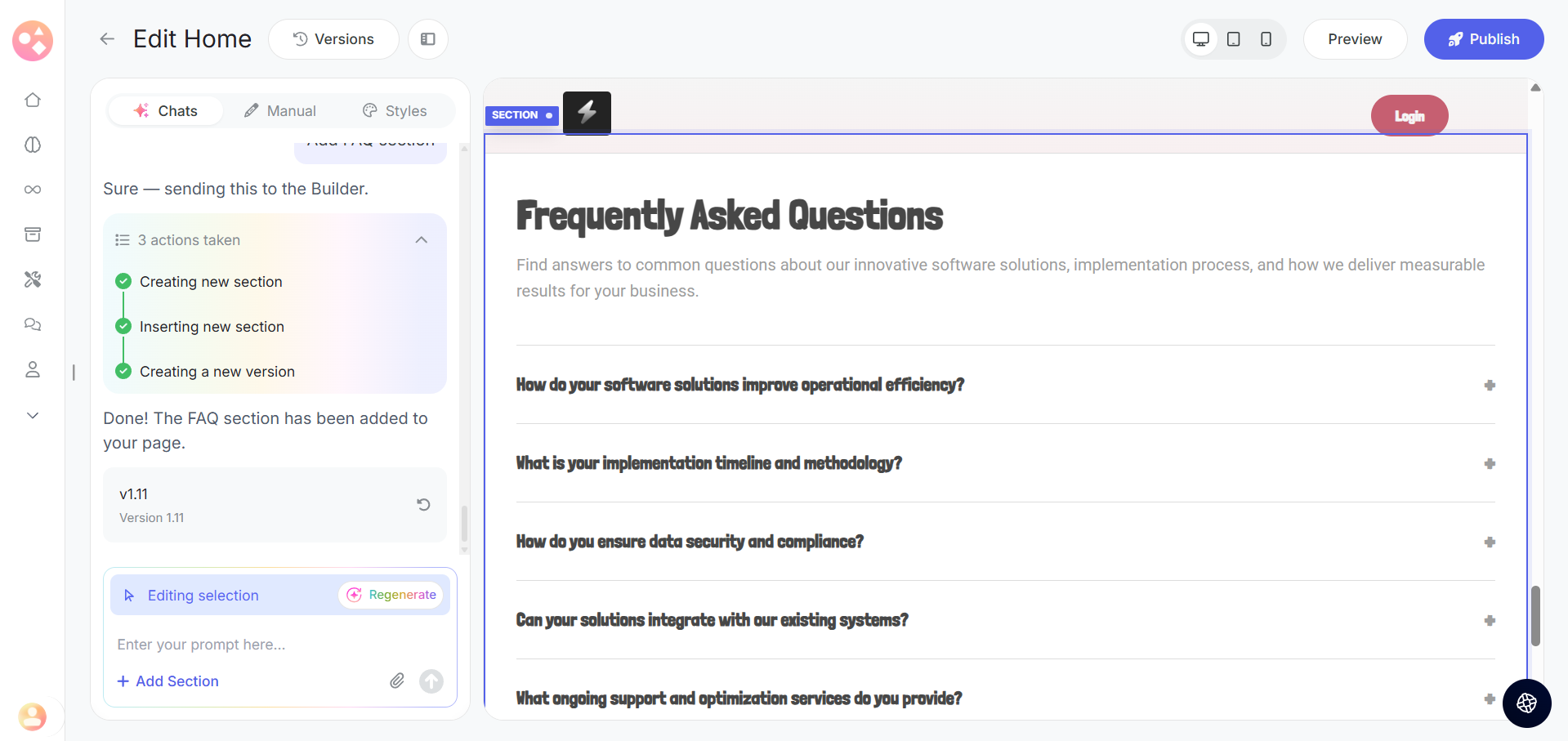Click the attach file paperclip icon

397,681
